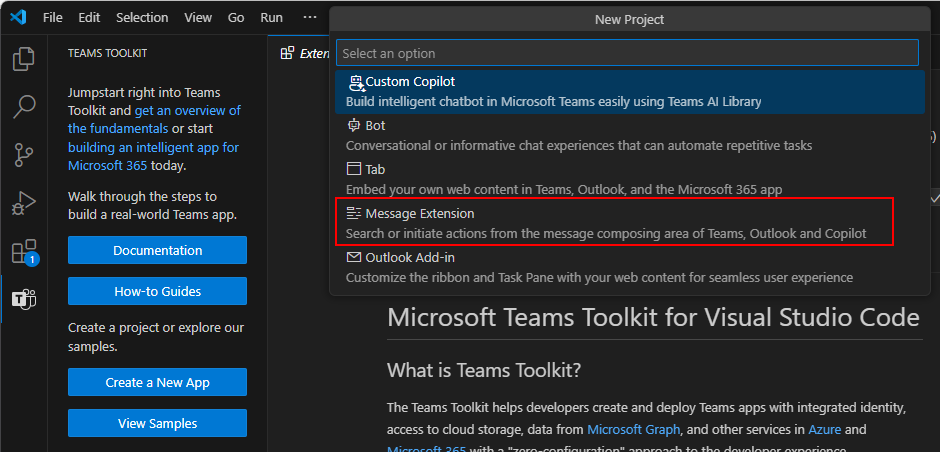Open the View Samples button
This screenshot has height=452, width=940.
click(x=158, y=423)
